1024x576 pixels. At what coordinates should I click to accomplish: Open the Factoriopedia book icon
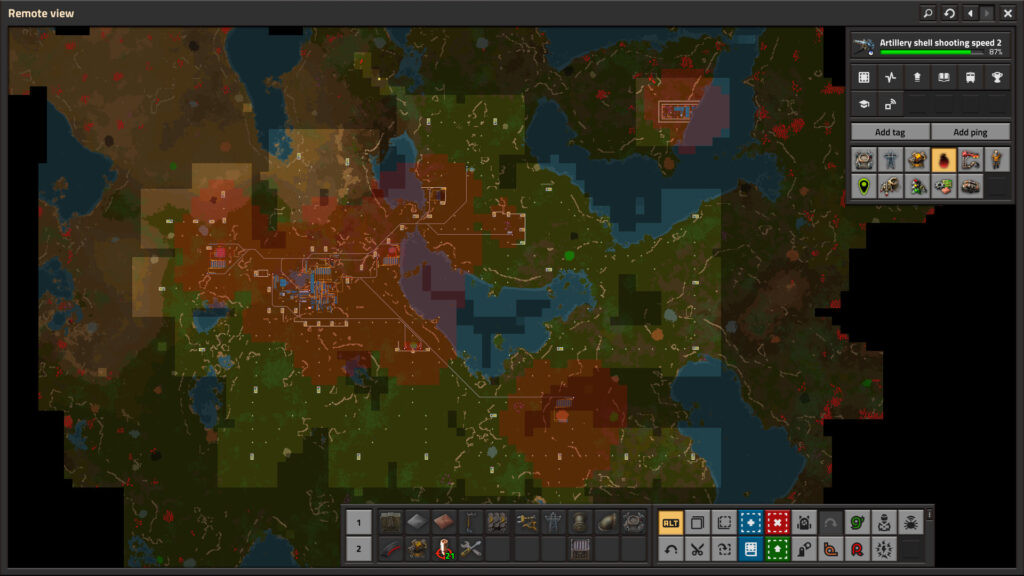click(944, 77)
